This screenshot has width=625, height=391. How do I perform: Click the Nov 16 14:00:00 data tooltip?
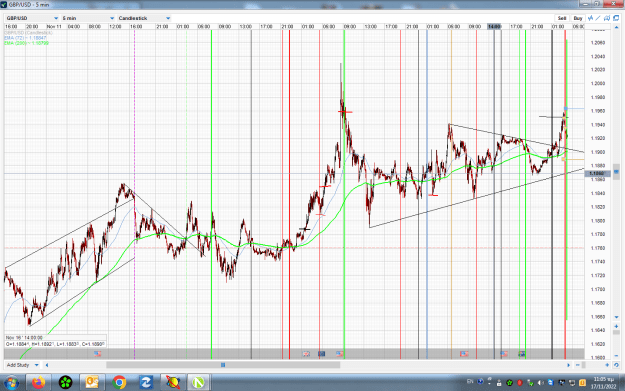coord(55,341)
